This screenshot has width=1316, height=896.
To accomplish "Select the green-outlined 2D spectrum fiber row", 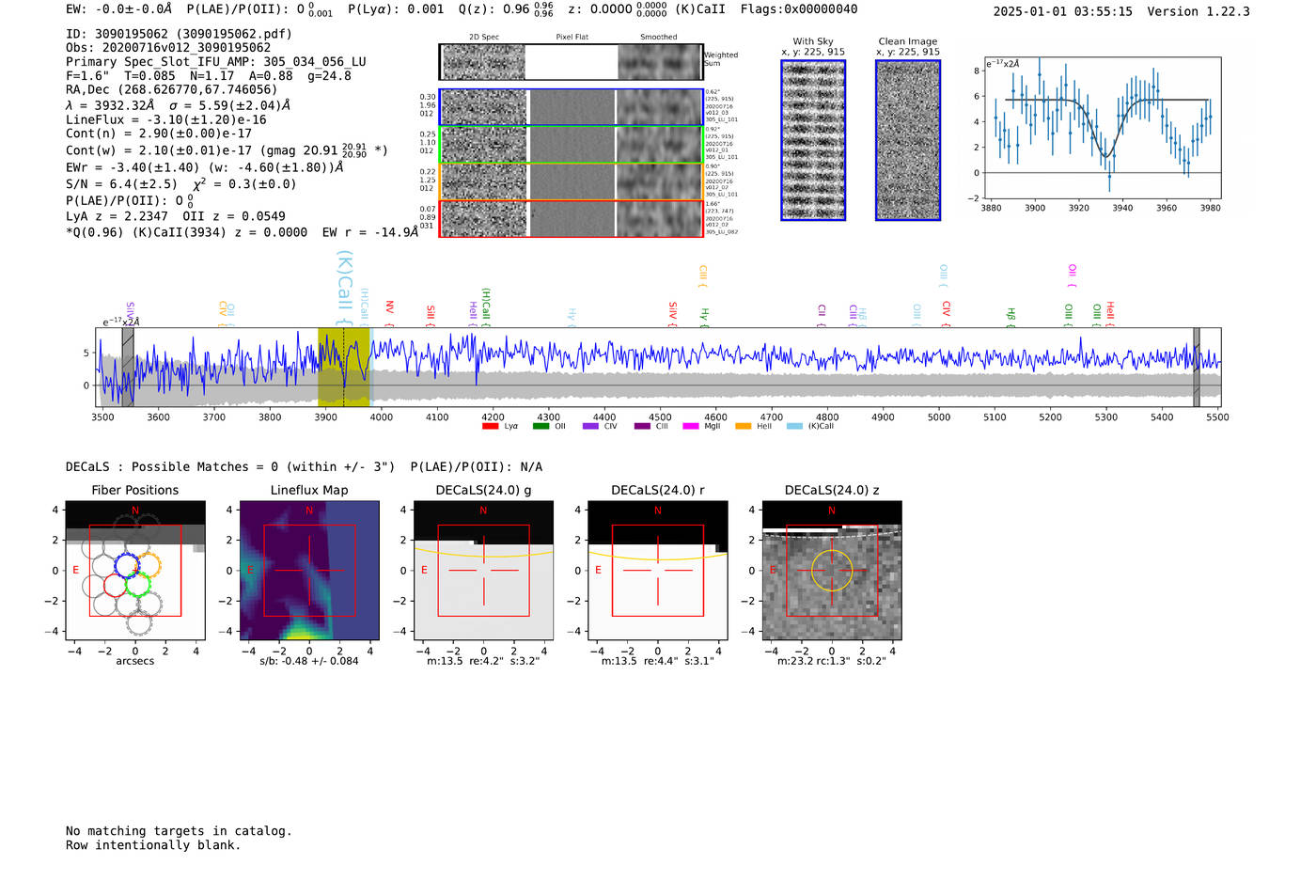I will pos(571,144).
